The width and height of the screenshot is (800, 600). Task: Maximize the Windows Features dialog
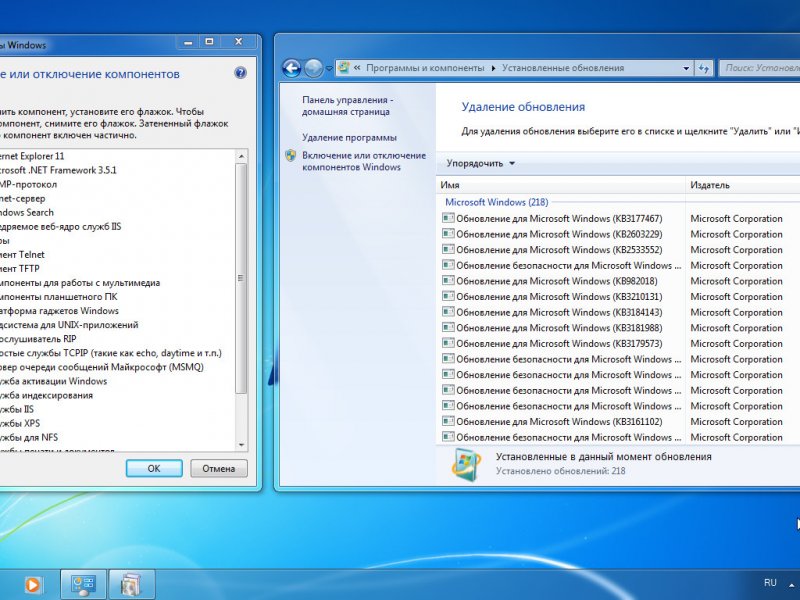click(209, 42)
